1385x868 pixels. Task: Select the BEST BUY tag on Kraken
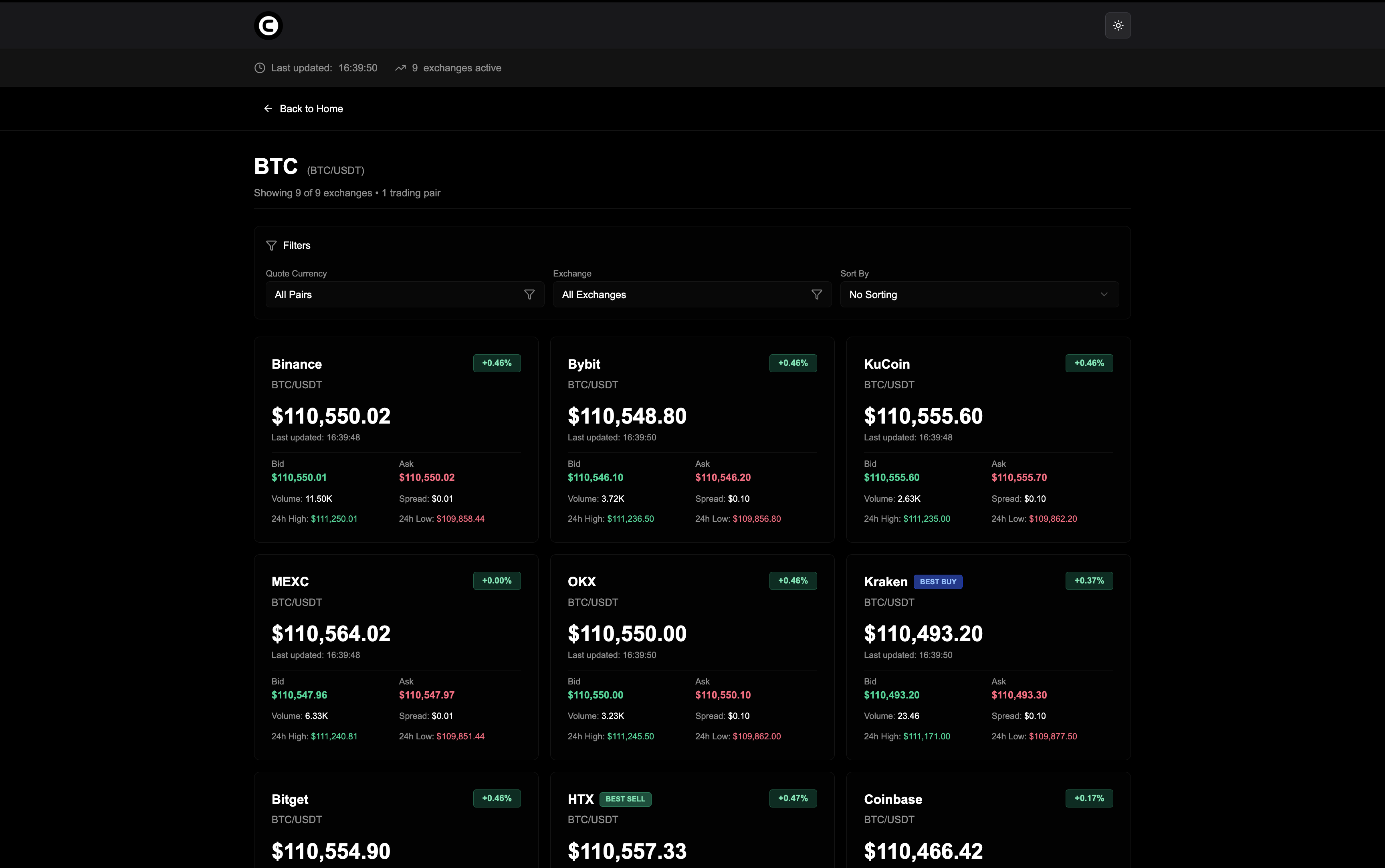tap(938, 581)
